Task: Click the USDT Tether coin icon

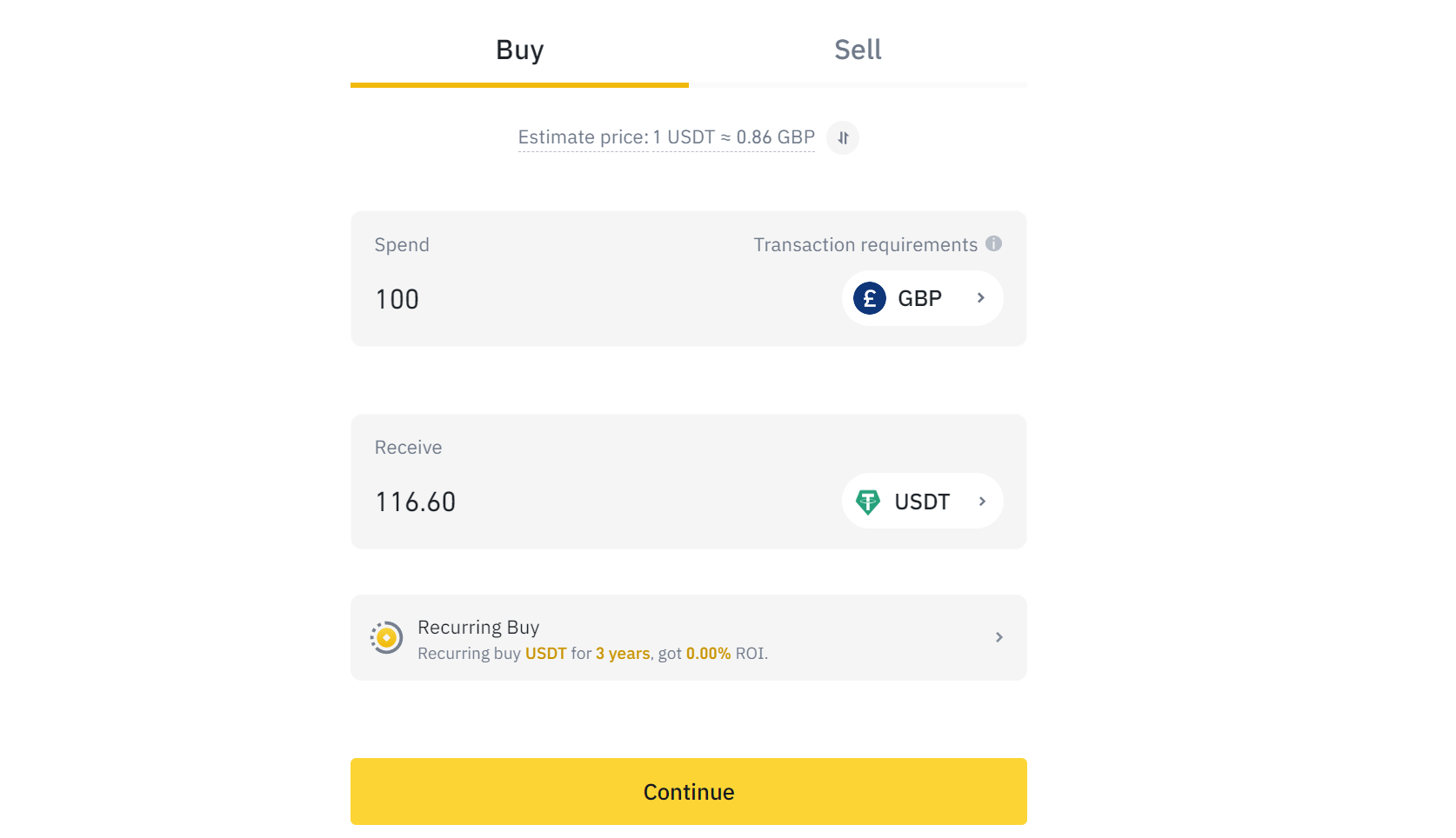Action: (868, 501)
